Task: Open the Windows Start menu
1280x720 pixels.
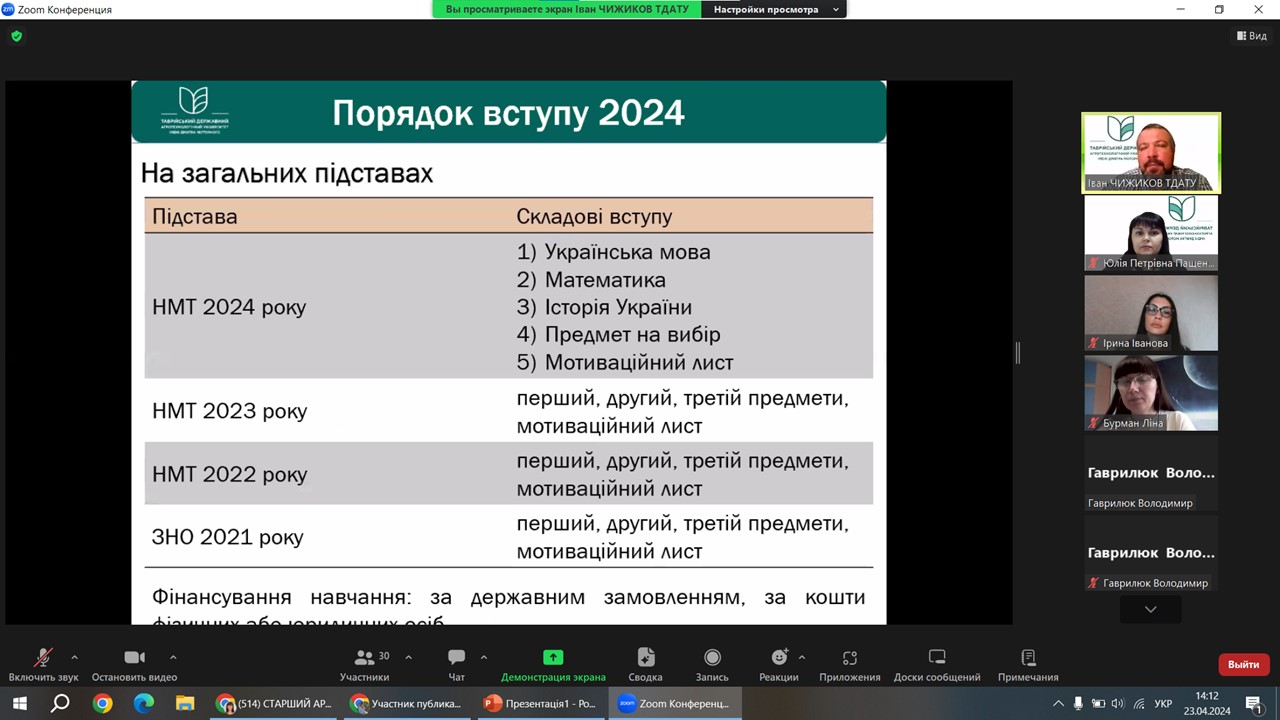Action: point(19,703)
